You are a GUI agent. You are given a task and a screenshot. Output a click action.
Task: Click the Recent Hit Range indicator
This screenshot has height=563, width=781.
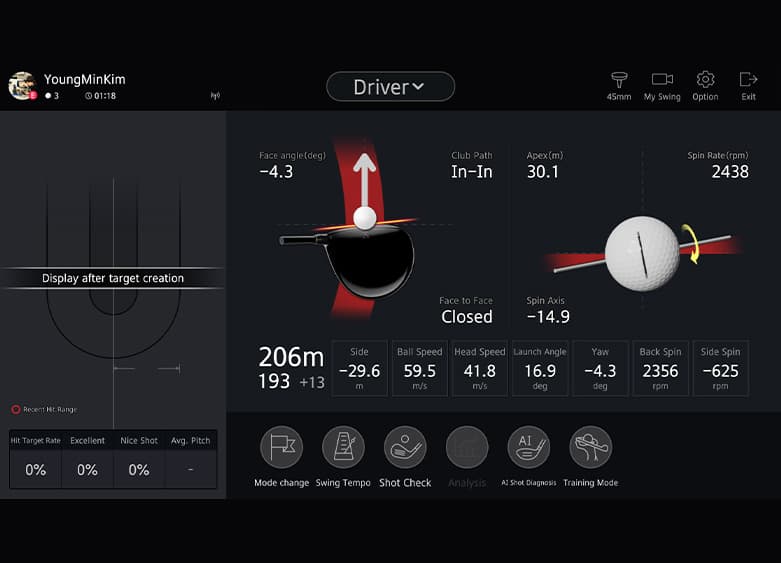(x=45, y=409)
